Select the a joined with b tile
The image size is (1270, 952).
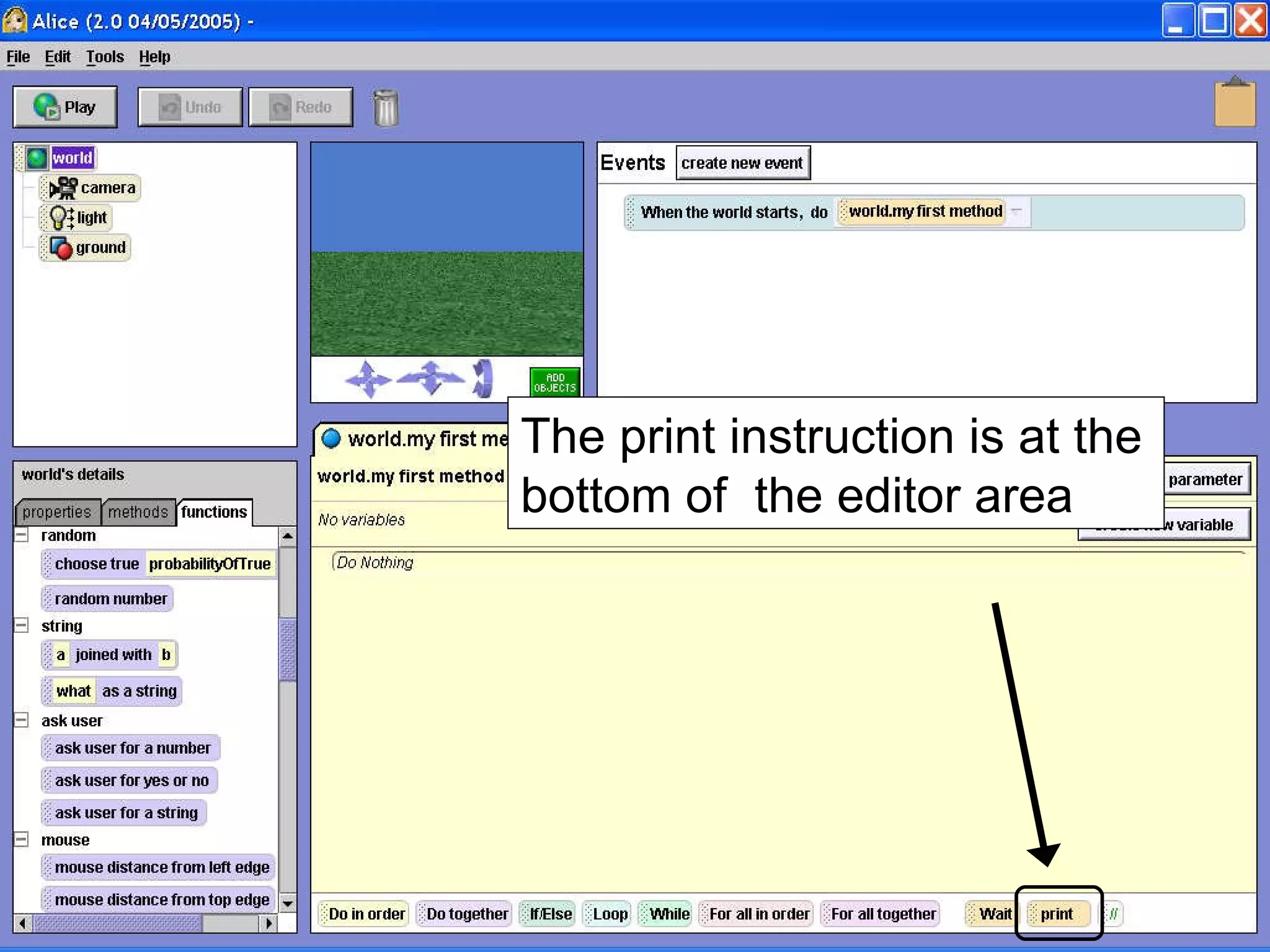[110, 655]
